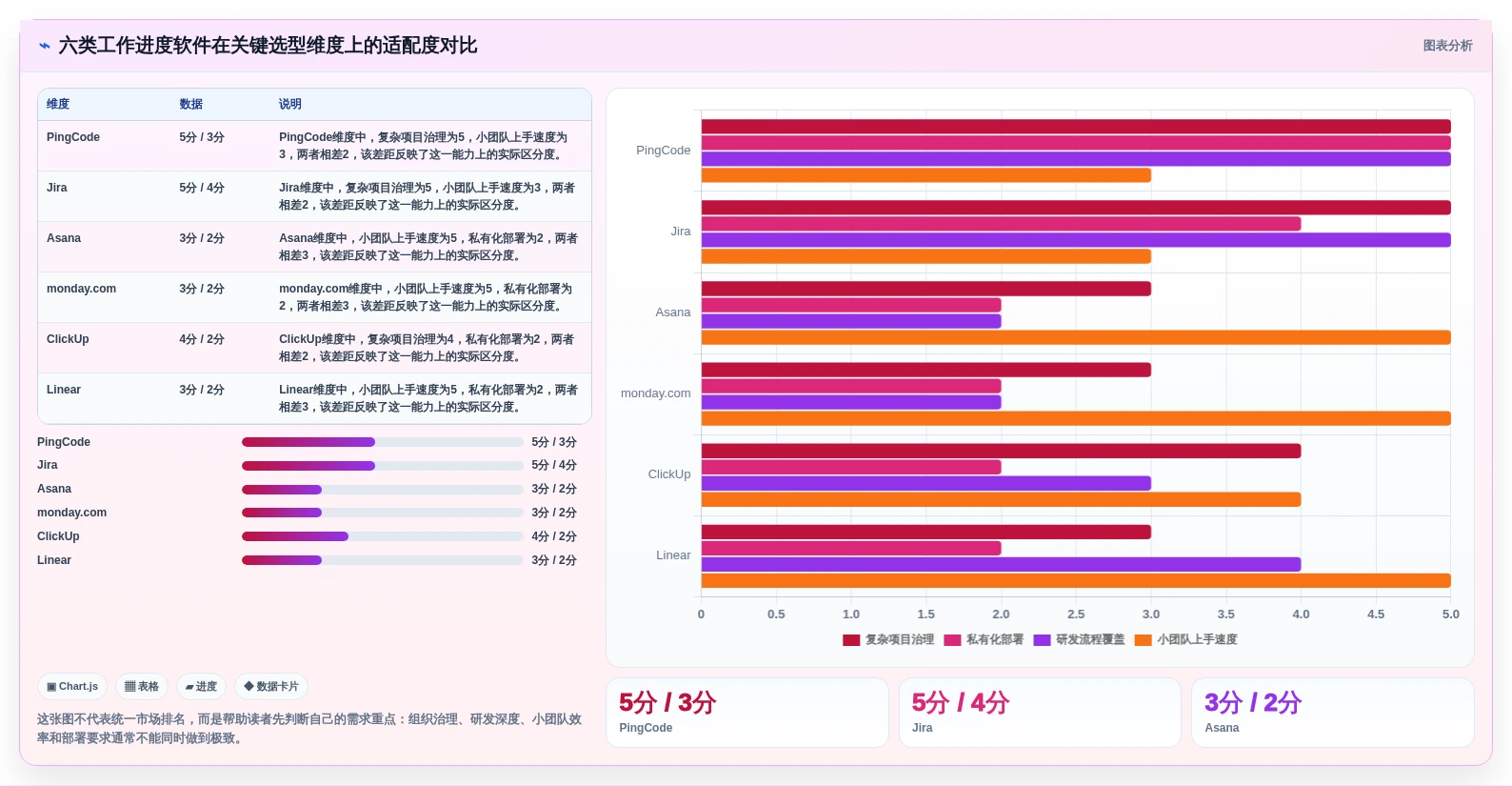Click the 数据 column header
The width and height of the screenshot is (1512, 786).
point(191,104)
